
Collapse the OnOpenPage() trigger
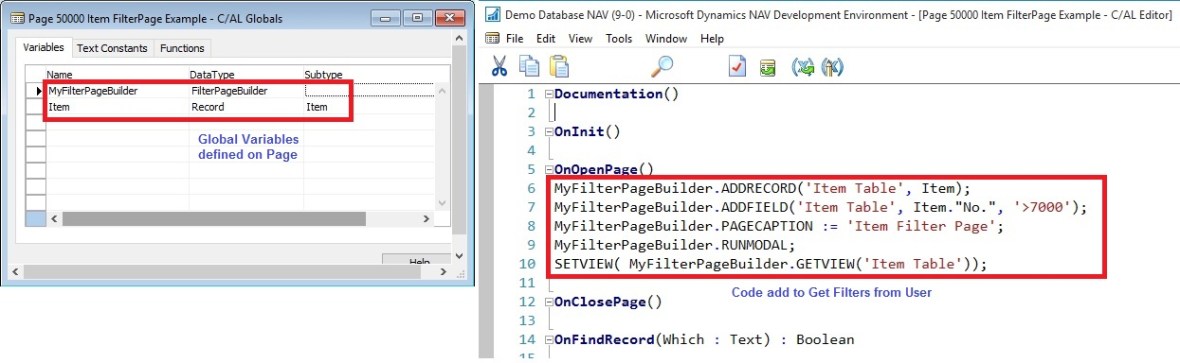point(549,170)
